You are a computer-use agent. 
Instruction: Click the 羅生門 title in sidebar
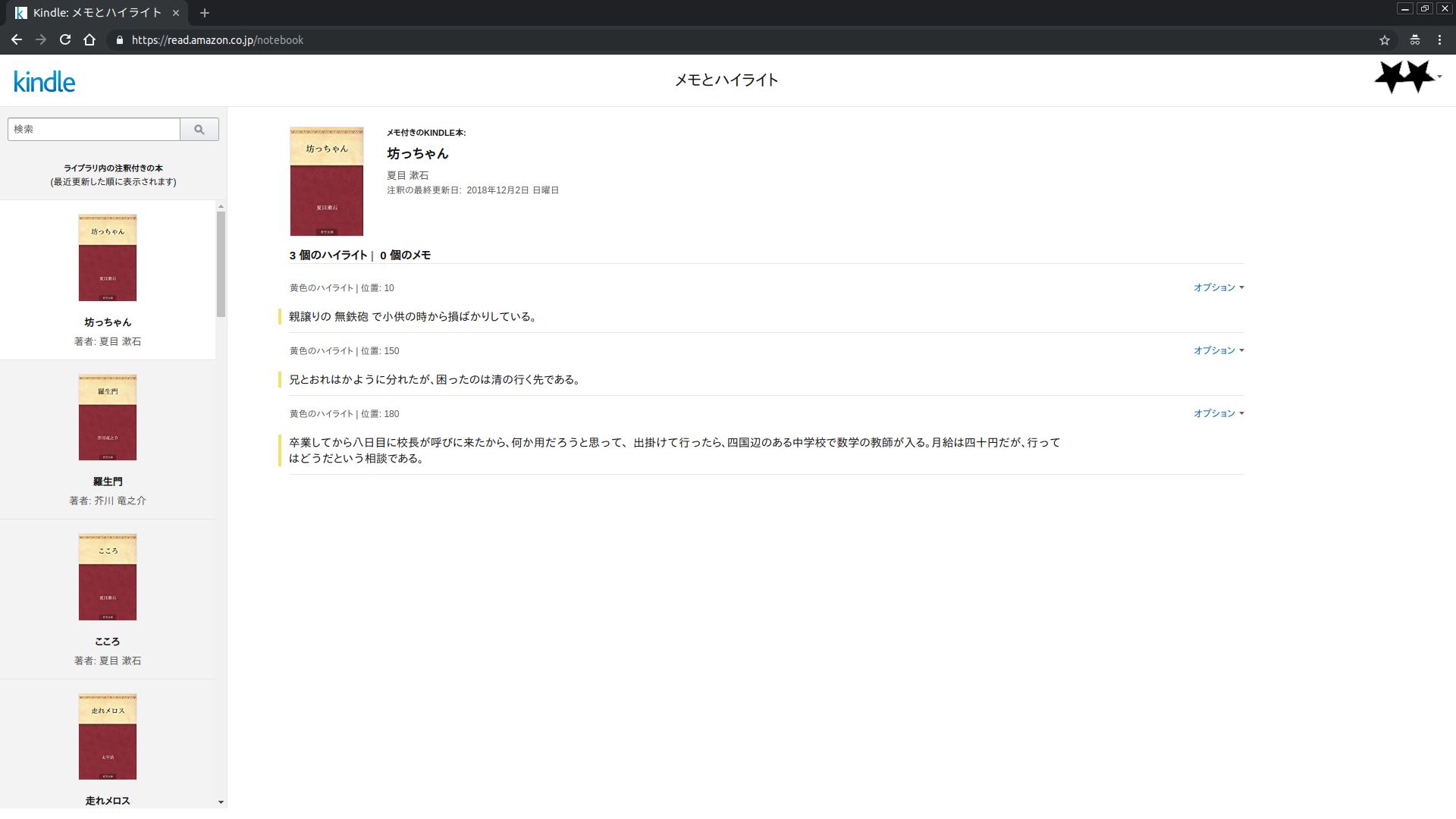pyautogui.click(x=108, y=482)
